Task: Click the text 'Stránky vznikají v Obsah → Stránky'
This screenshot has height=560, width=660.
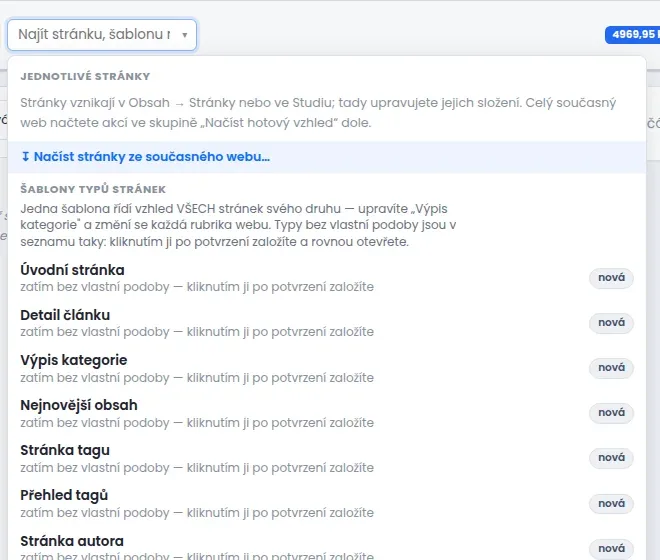Action: tap(128, 103)
